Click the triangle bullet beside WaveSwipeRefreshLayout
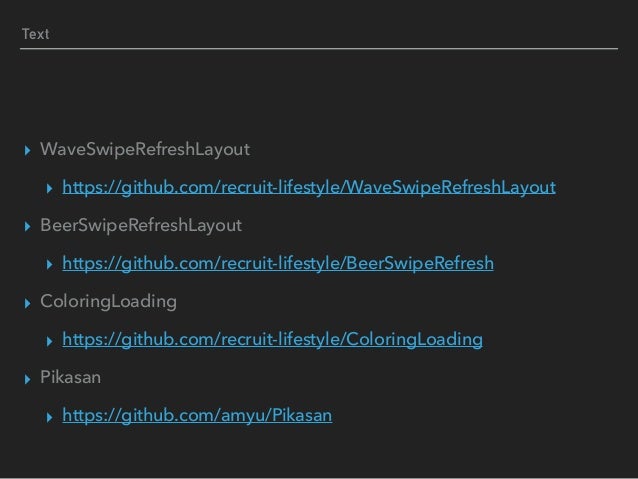Screen dimensions: 638x479 pyautogui.click(x=27, y=151)
